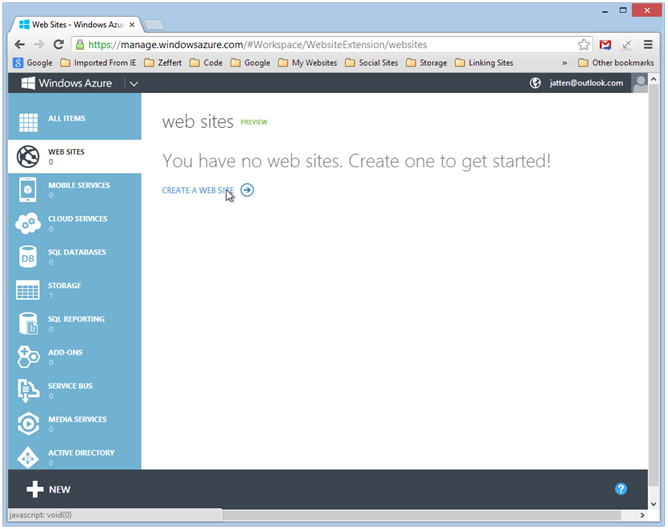Click the globe language icon near account email
Image resolution: width=668 pixels, height=529 pixels.
tap(535, 83)
